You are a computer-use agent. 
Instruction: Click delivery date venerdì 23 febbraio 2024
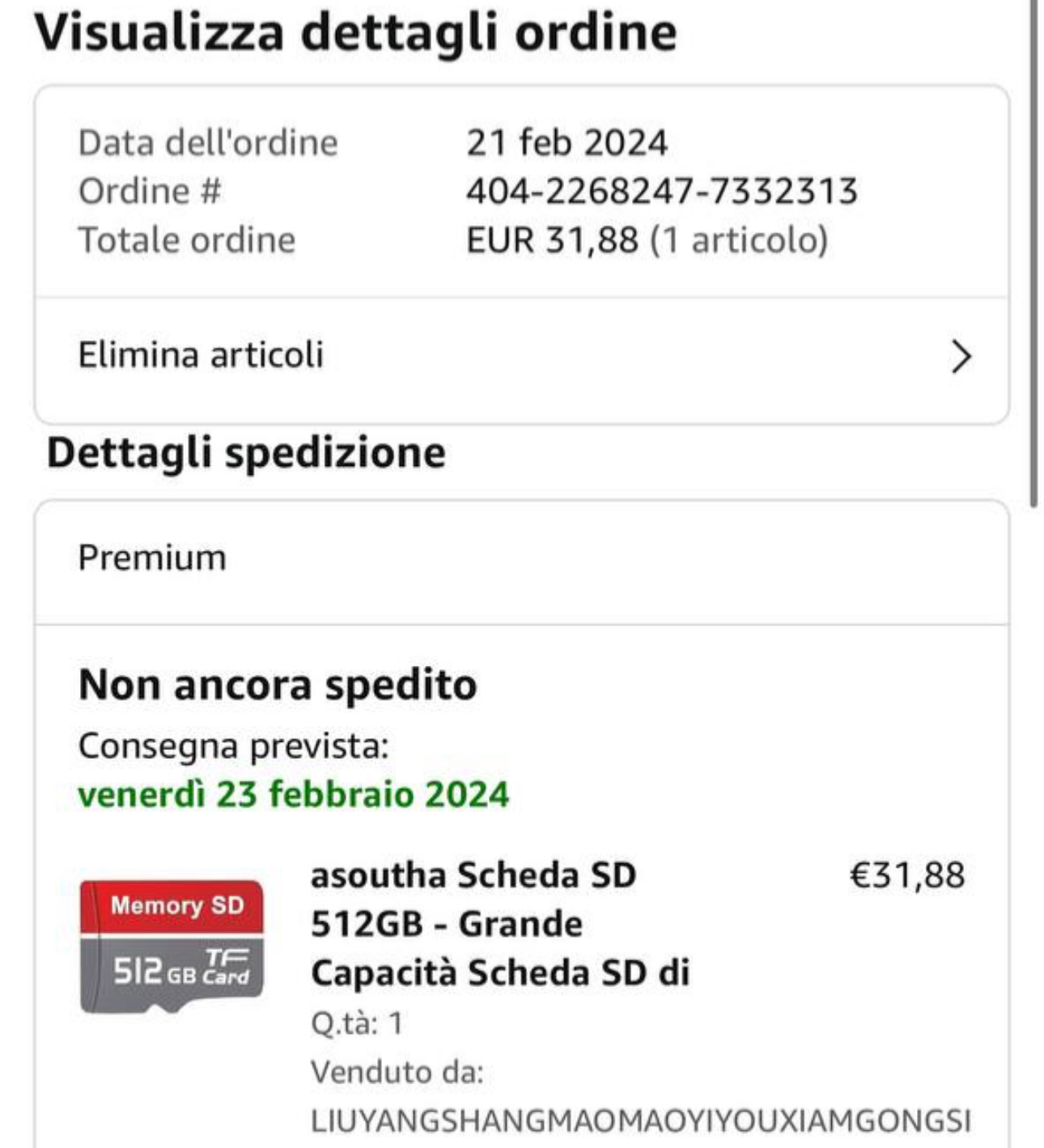[x=293, y=794]
